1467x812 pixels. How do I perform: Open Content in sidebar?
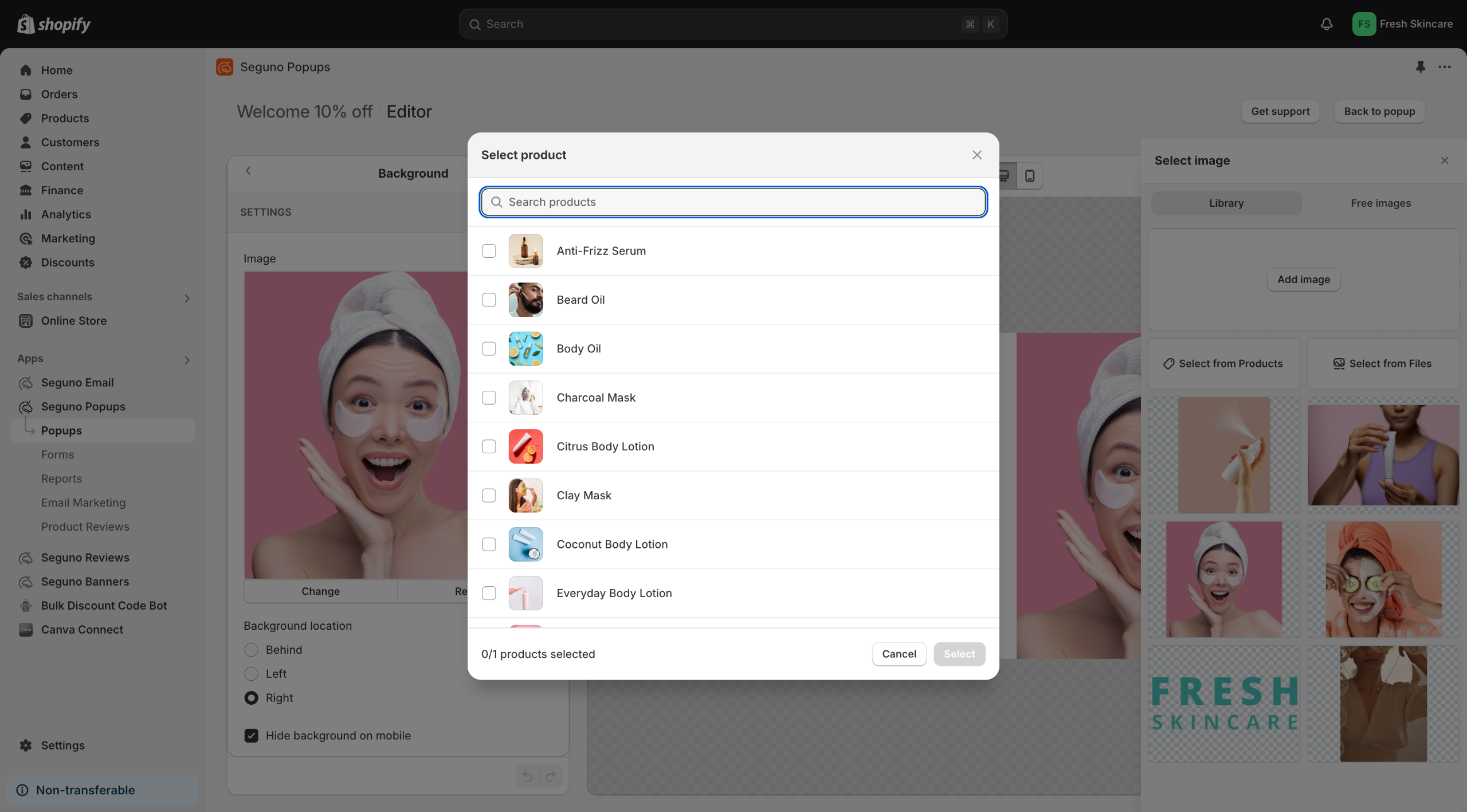coord(62,166)
